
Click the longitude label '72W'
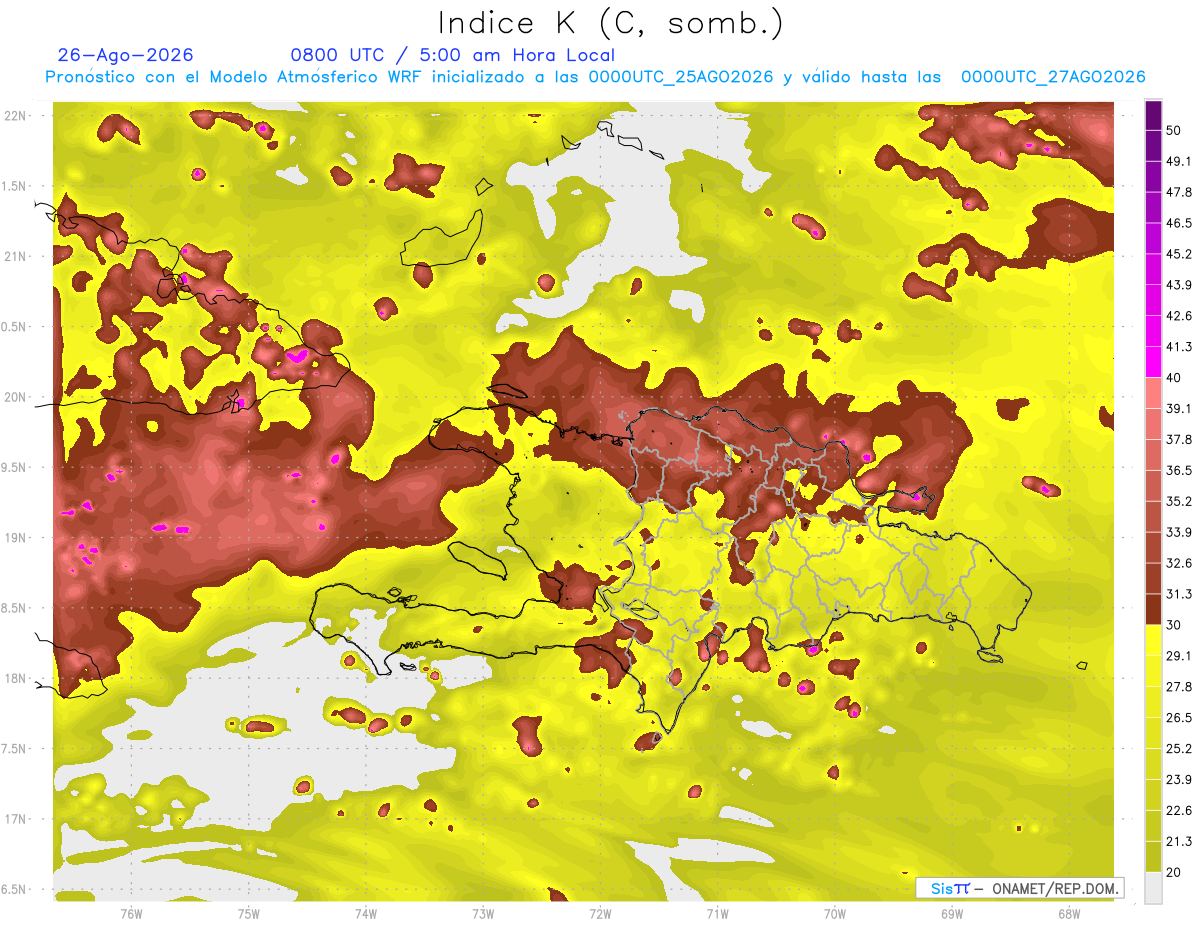click(600, 913)
